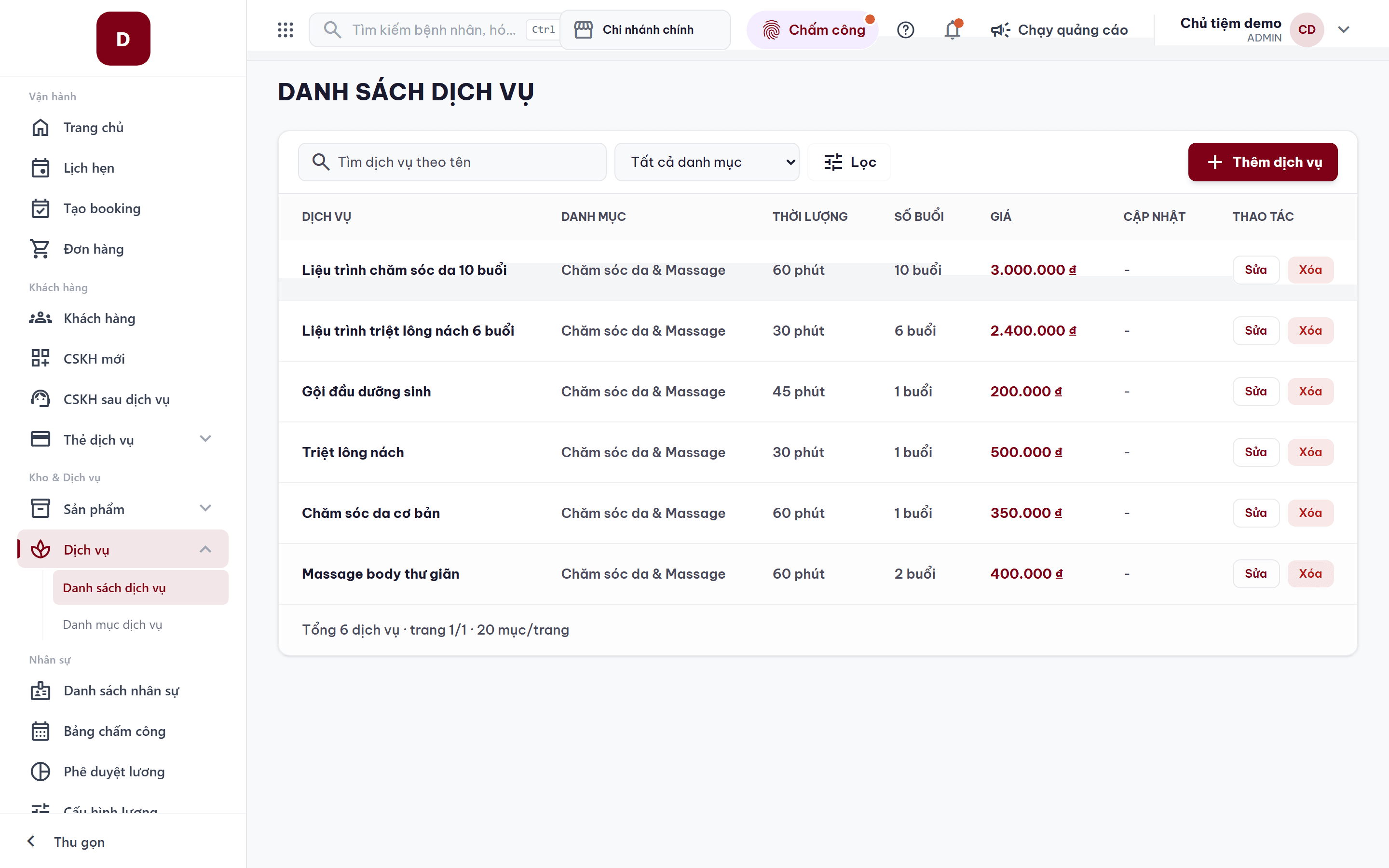Click the Chấm công fingerprint button

[812, 30]
